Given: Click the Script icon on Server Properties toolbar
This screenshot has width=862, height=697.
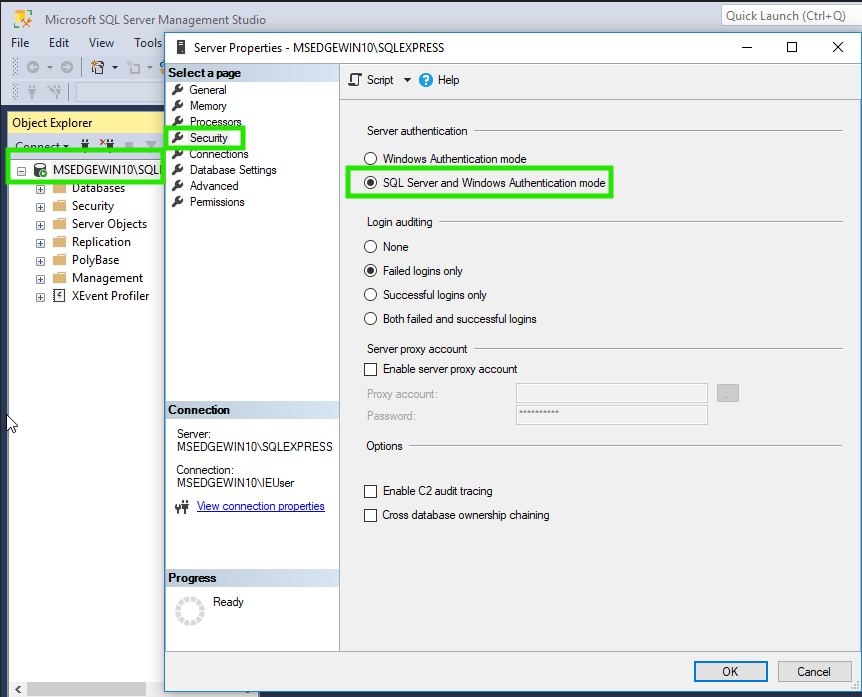Looking at the screenshot, I should [355, 80].
